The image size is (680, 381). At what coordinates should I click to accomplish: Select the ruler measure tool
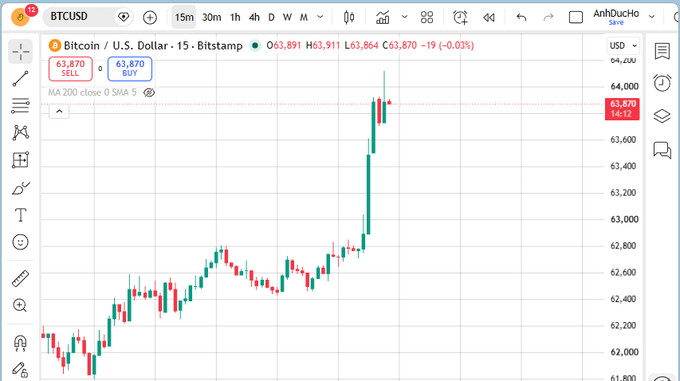coord(20,278)
